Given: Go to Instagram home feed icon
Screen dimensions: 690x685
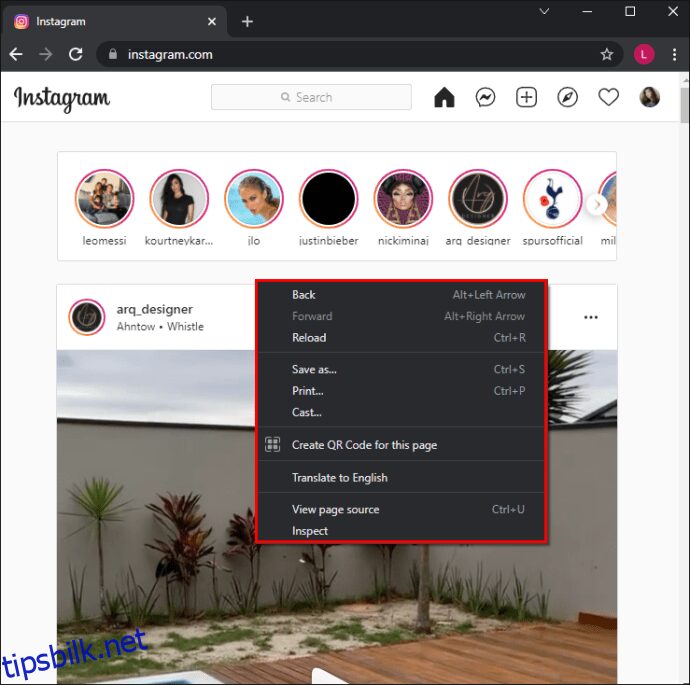Looking at the screenshot, I should point(444,97).
